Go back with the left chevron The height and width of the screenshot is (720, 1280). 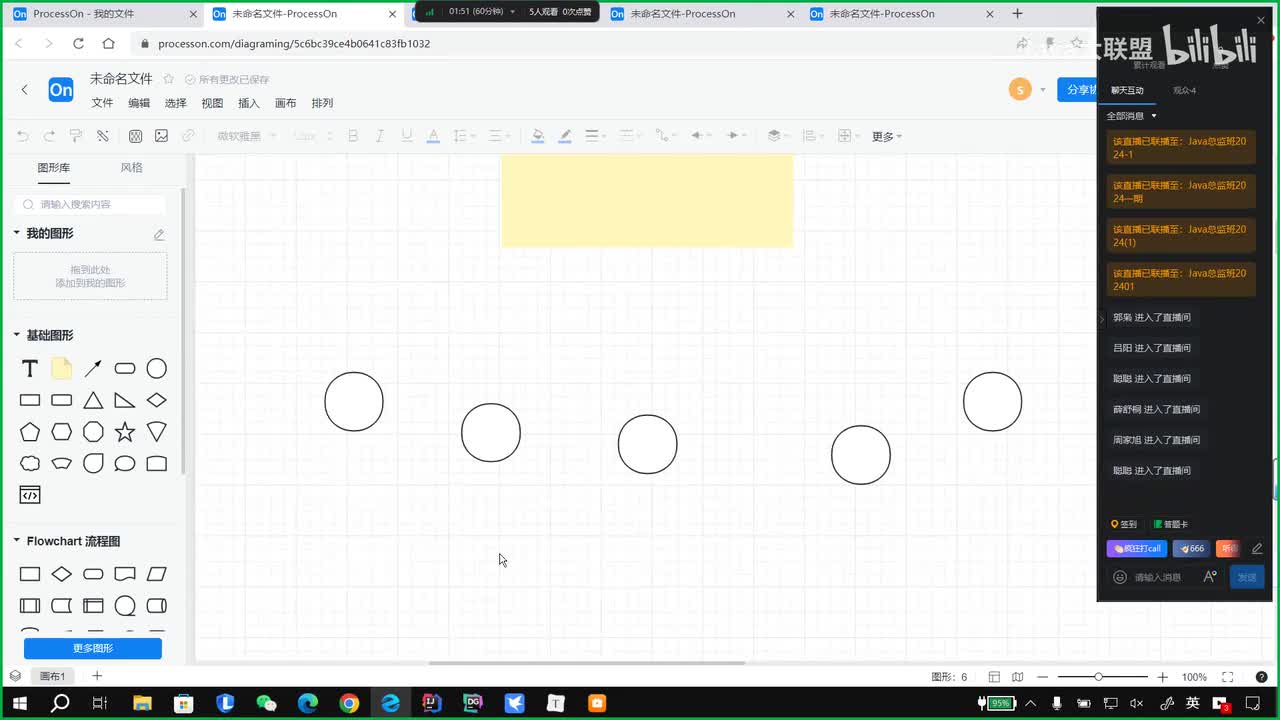[25, 89]
